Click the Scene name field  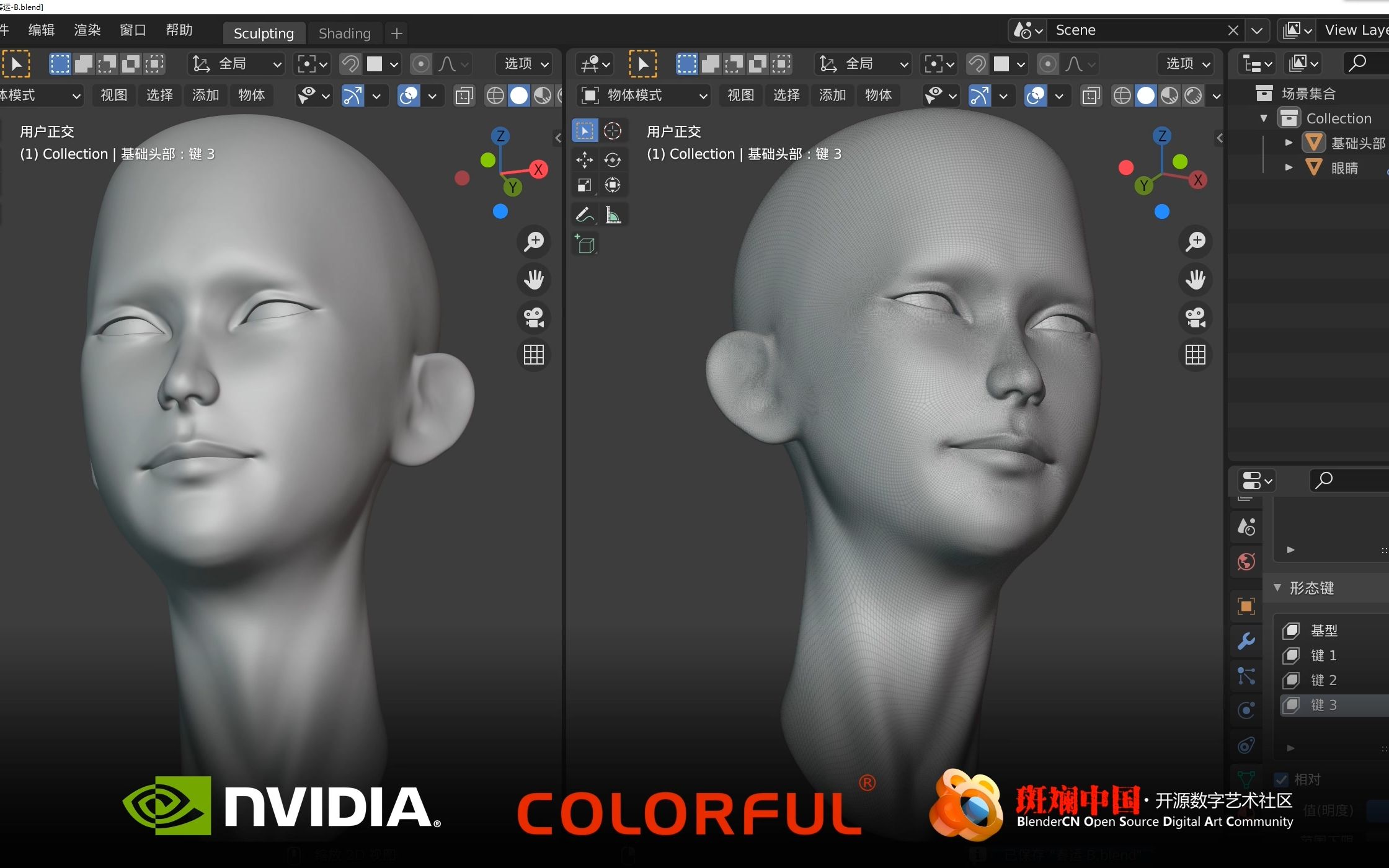point(1135,30)
